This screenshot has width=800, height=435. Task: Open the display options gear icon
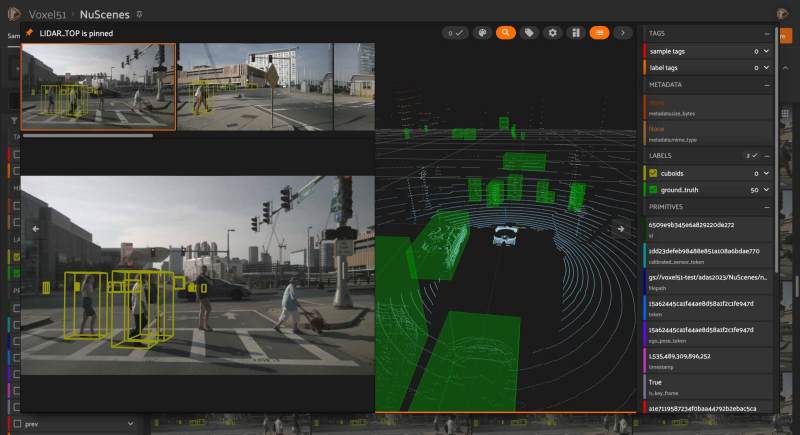[553, 33]
